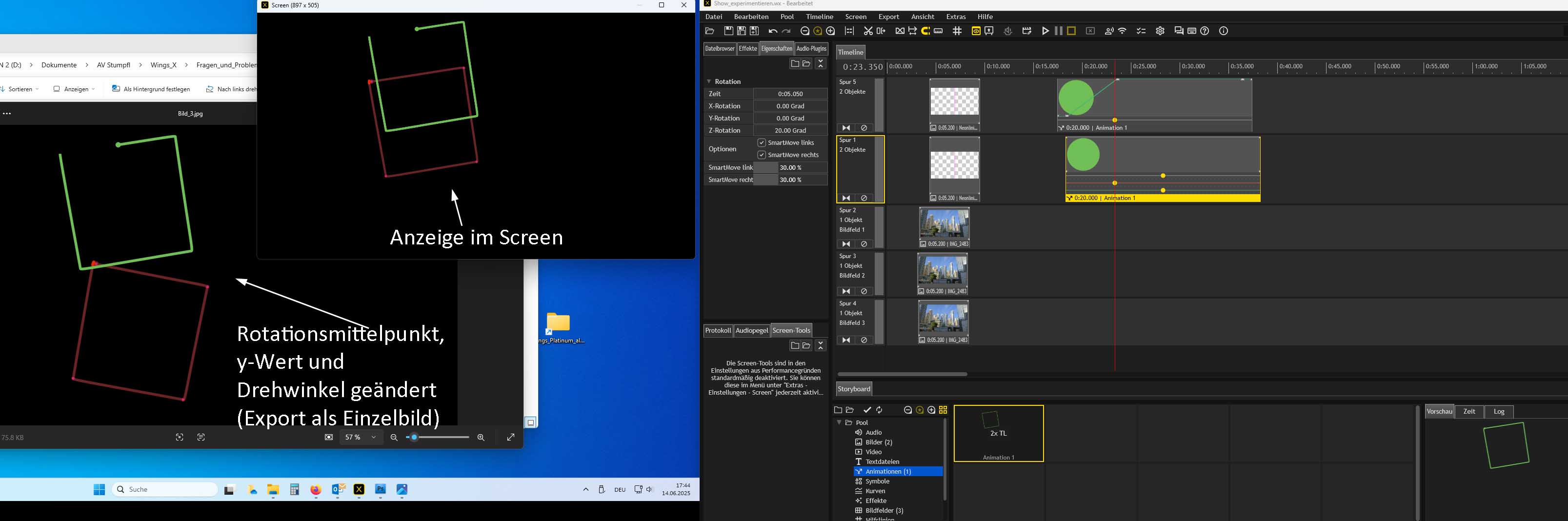The image size is (1568, 521).
Task: Adjust the Photos zoom slider
Action: pos(438,438)
